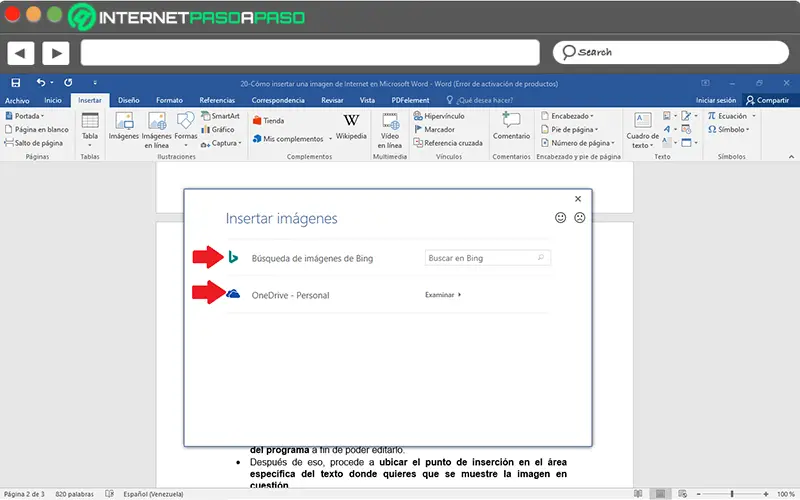Click the zoom slider handle

[732, 493]
